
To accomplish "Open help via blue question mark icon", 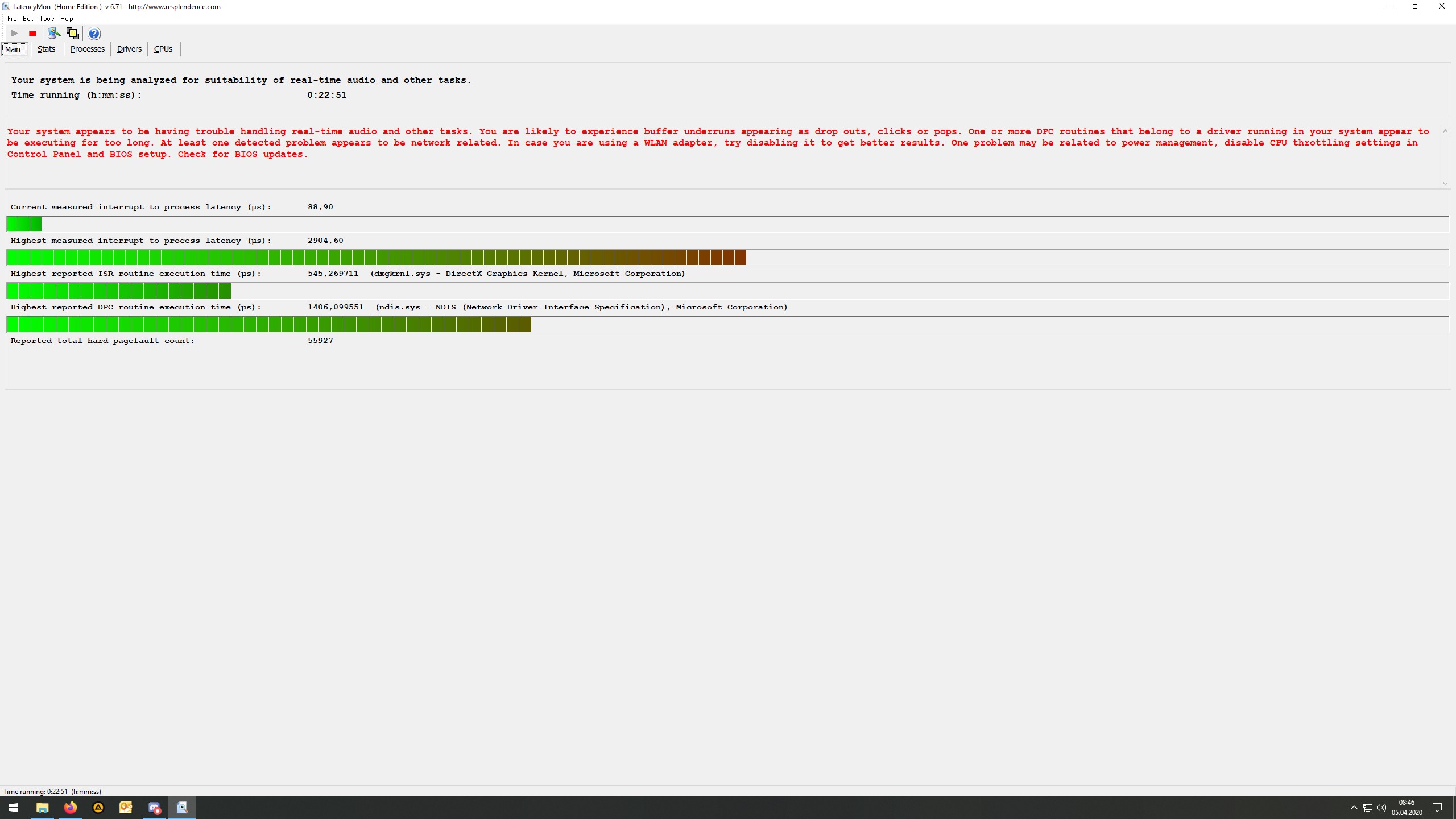I will coord(94,34).
